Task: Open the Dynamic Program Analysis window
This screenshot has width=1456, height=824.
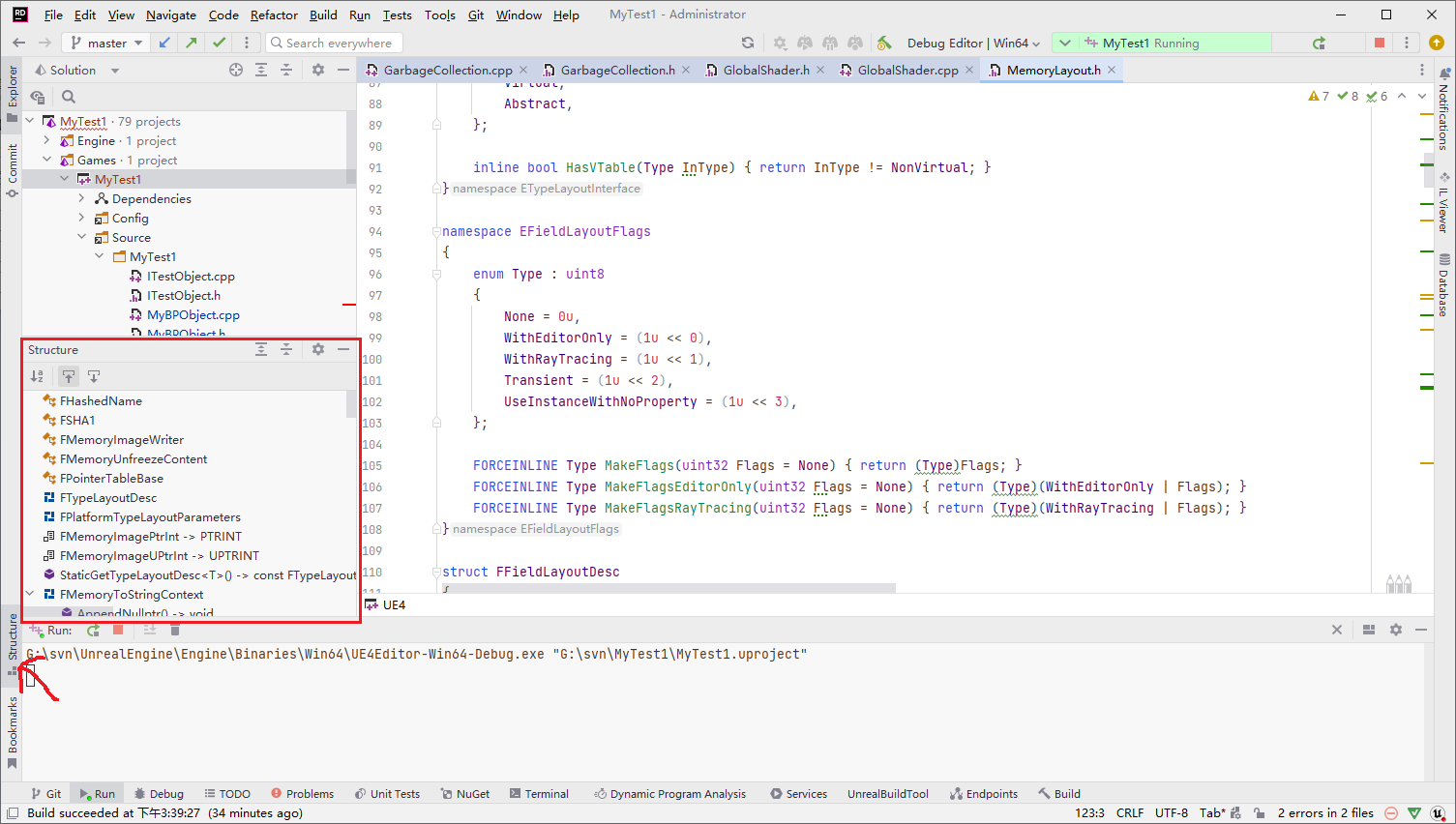Action: pyautogui.click(x=669, y=794)
